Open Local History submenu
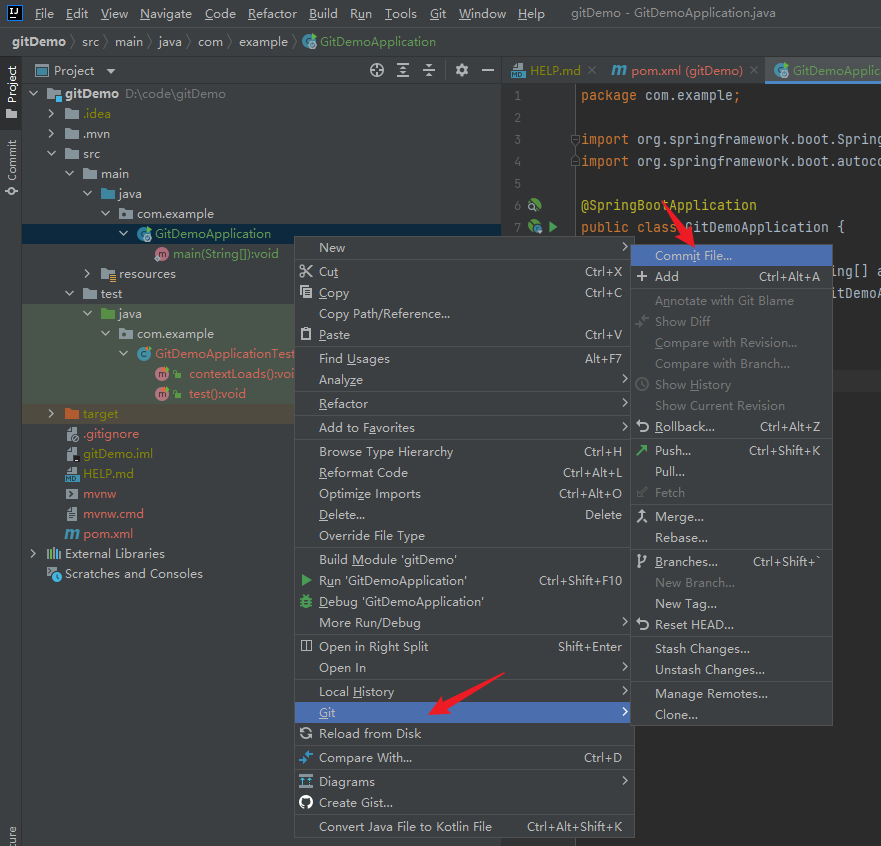The image size is (881, 846). point(464,692)
